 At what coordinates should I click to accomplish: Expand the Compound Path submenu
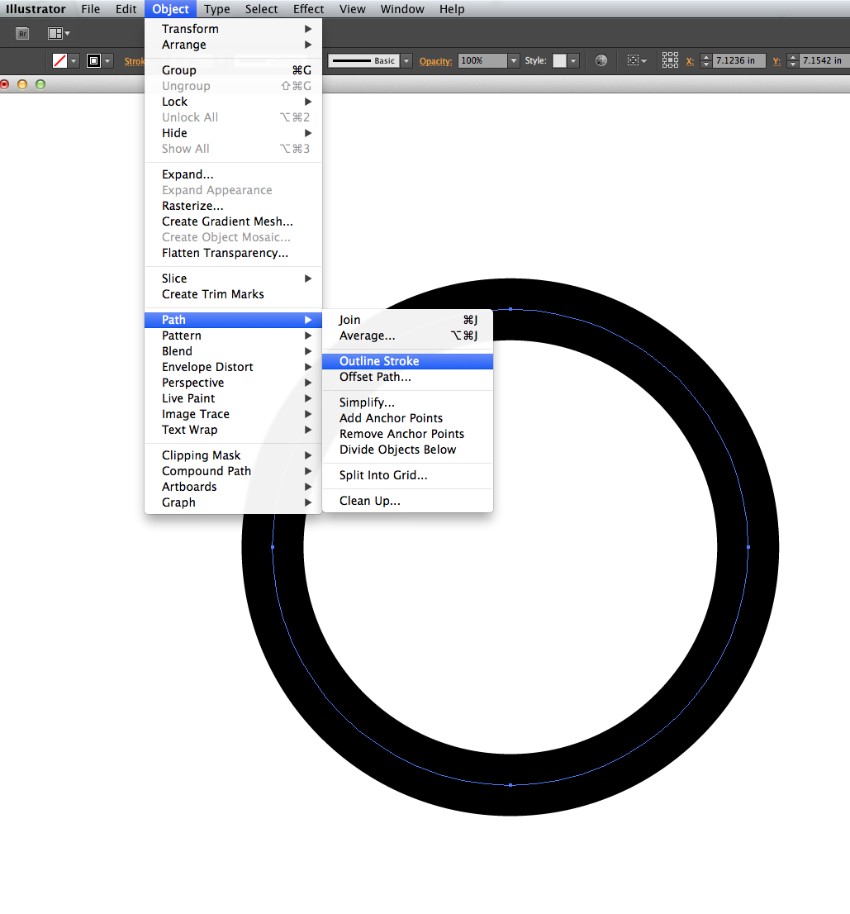233,471
